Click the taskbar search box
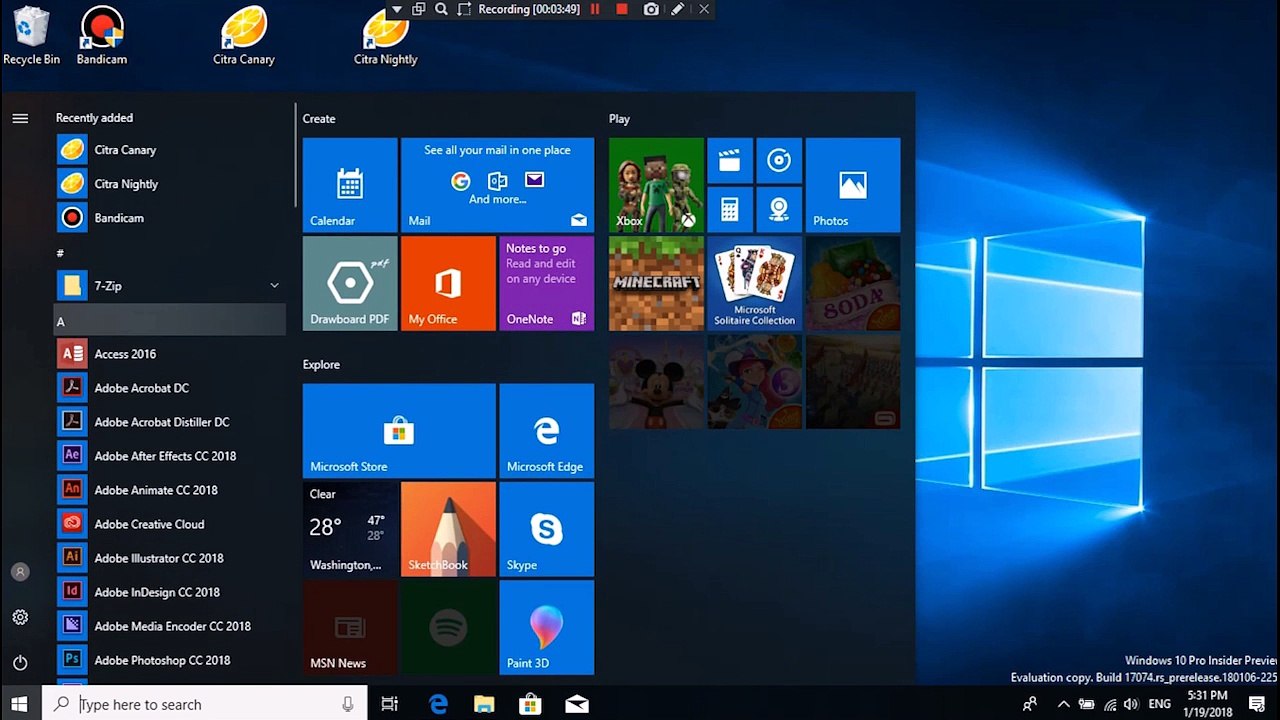The width and height of the screenshot is (1280, 720). (x=205, y=704)
